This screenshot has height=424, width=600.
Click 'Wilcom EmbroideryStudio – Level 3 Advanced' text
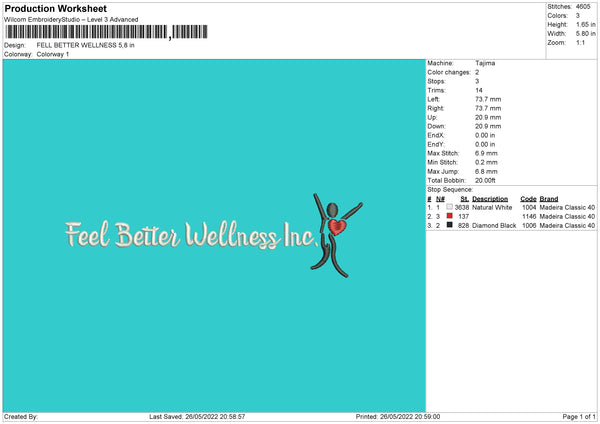point(71,20)
